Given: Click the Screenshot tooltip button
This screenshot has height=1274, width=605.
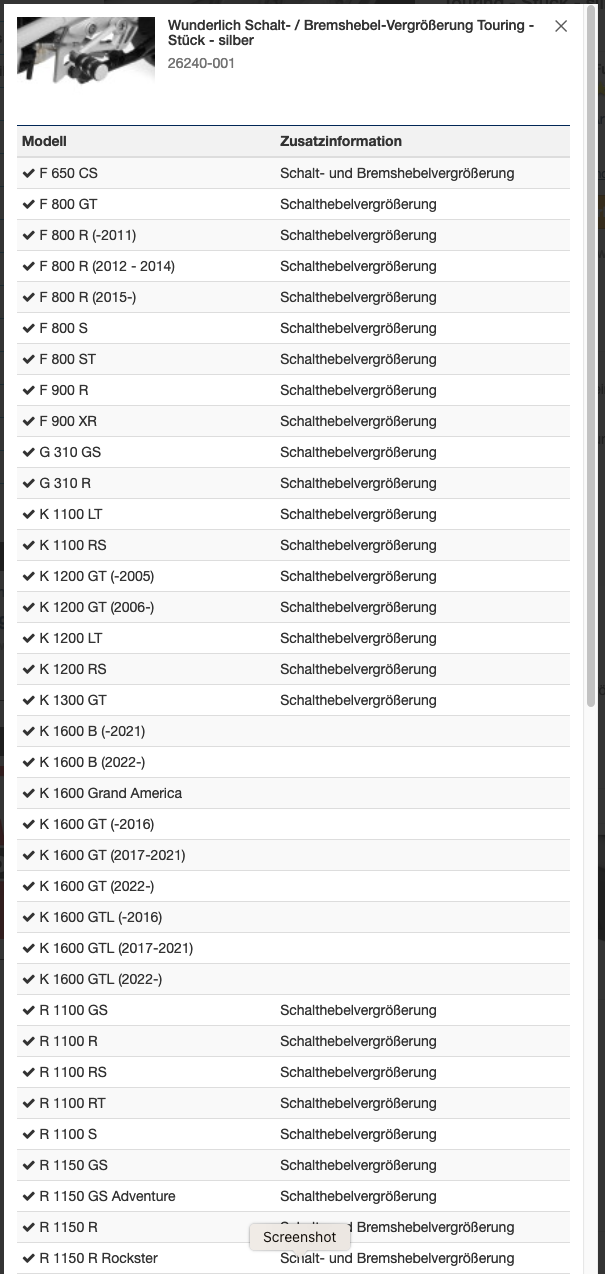Looking at the screenshot, I should [x=300, y=1237].
